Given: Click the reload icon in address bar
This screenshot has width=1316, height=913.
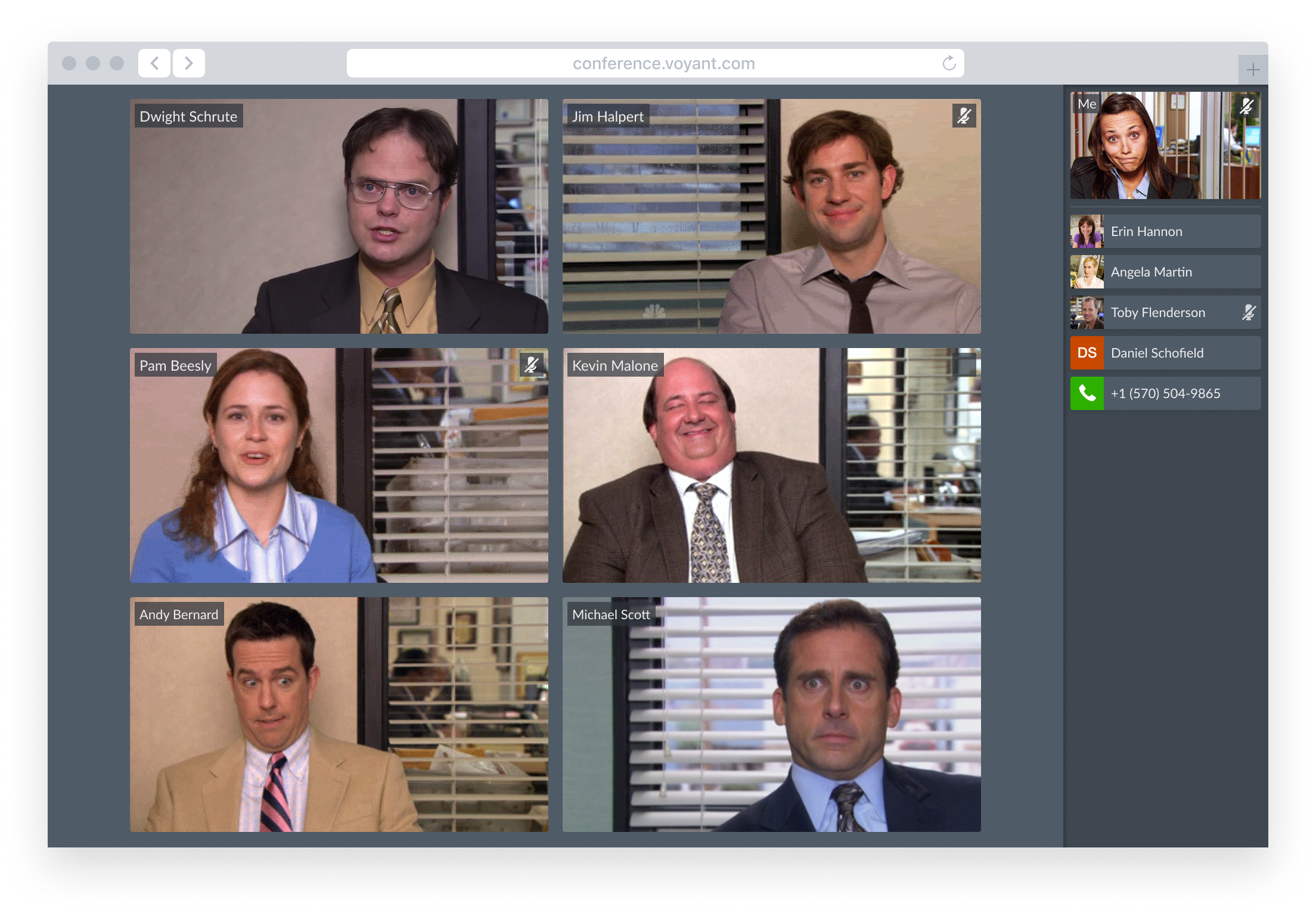Looking at the screenshot, I should click(x=949, y=63).
